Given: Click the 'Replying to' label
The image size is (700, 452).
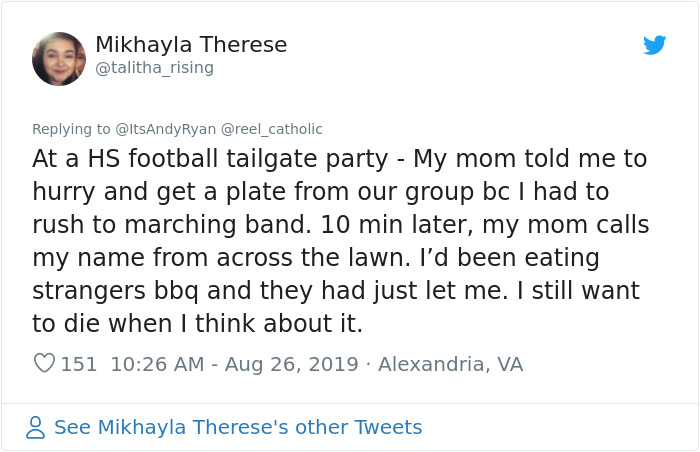Looking at the screenshot, I should point(71,129).
